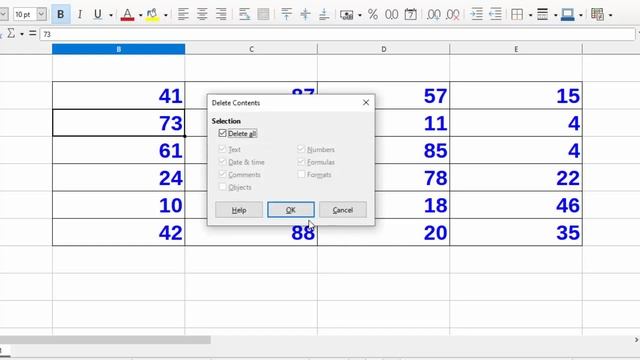The width and height of the screenshot is (640, 360).
Task: Click Cancel in Delete Contents dialog
Action: coord(342,210)
